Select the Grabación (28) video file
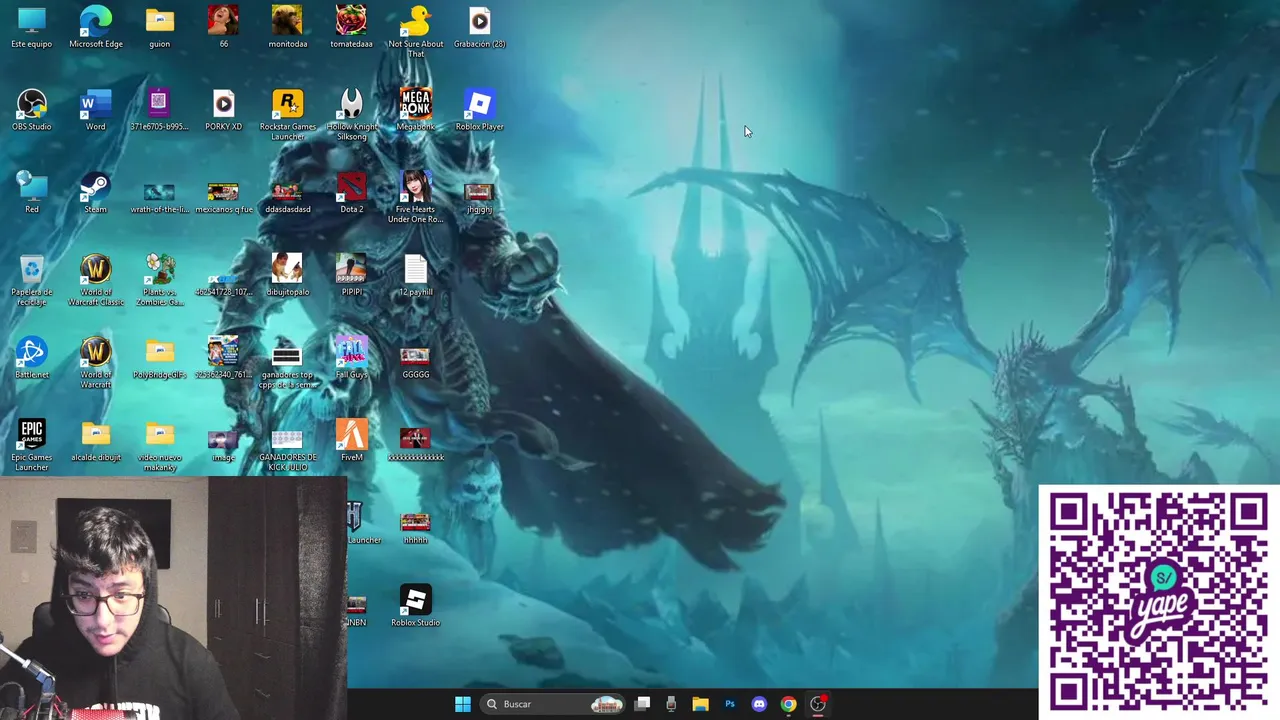 click(x=479, y=27)
